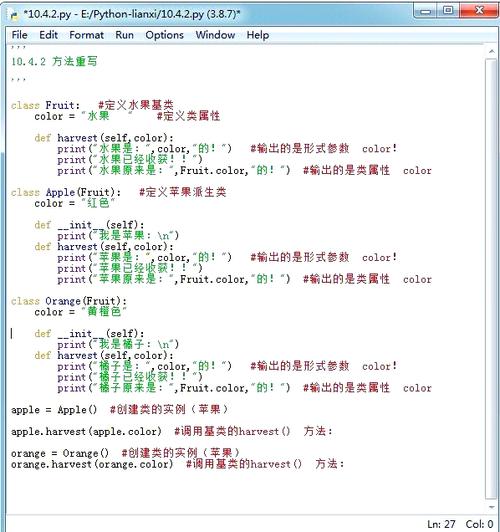
Task: Close the 10.4.2.py window
Action: (x=479, y=11)
